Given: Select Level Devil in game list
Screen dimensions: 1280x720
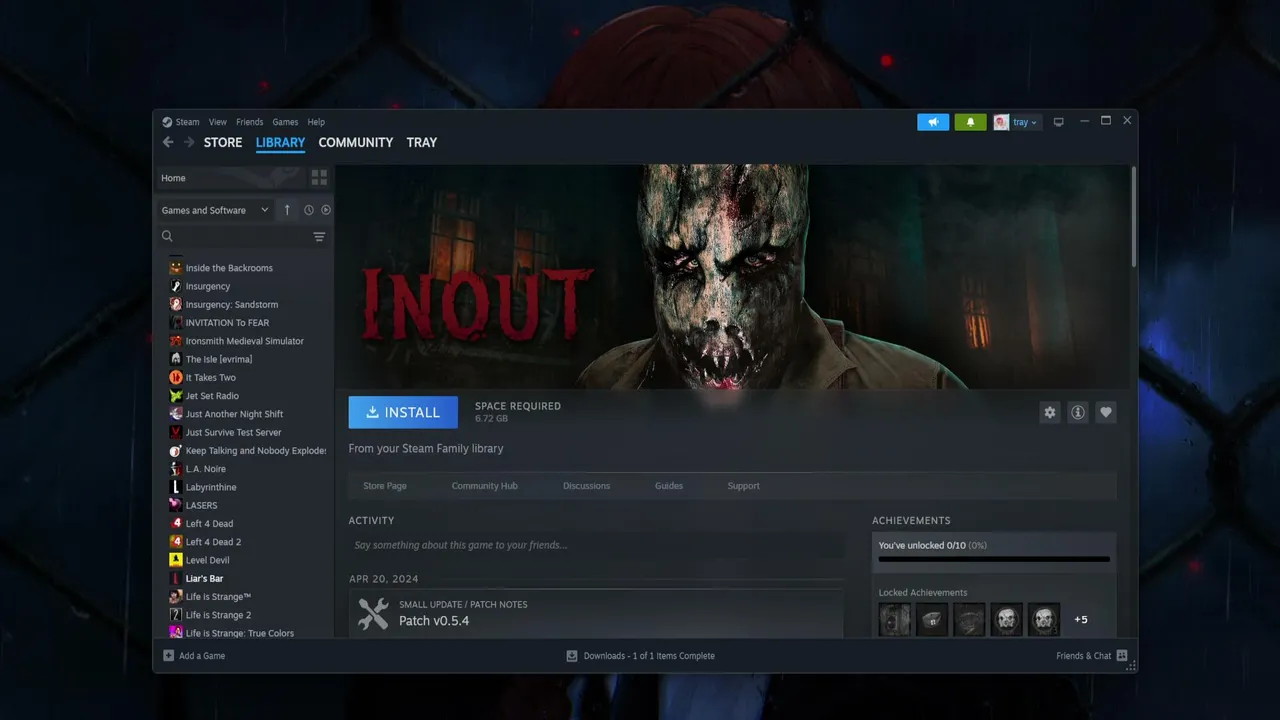Looking at the screenshot, I should [x=208, y=560].
